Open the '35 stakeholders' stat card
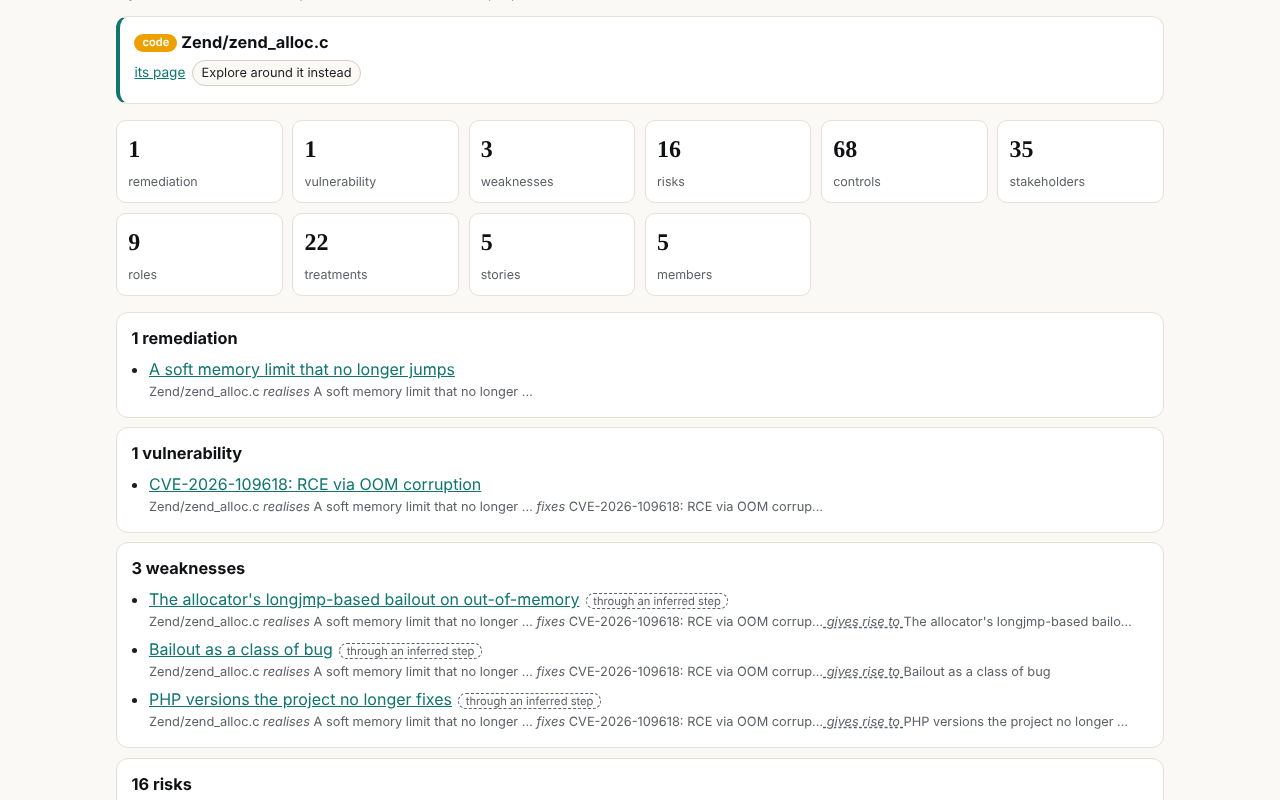 coord(1080,162)
